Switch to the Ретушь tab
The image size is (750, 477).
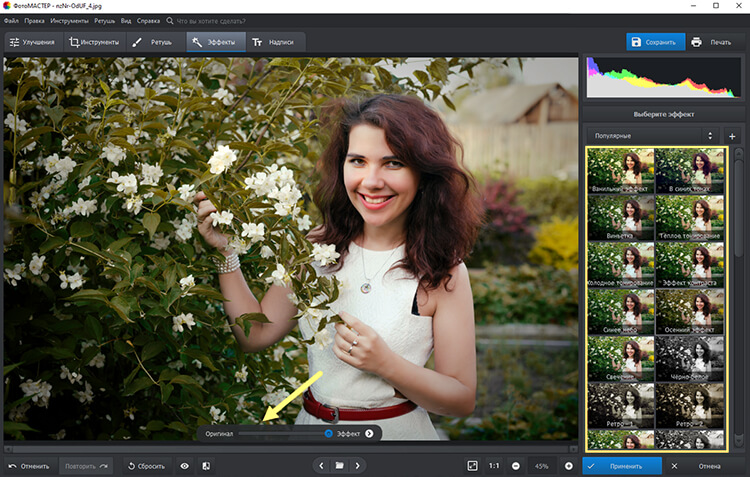point(153,42)
